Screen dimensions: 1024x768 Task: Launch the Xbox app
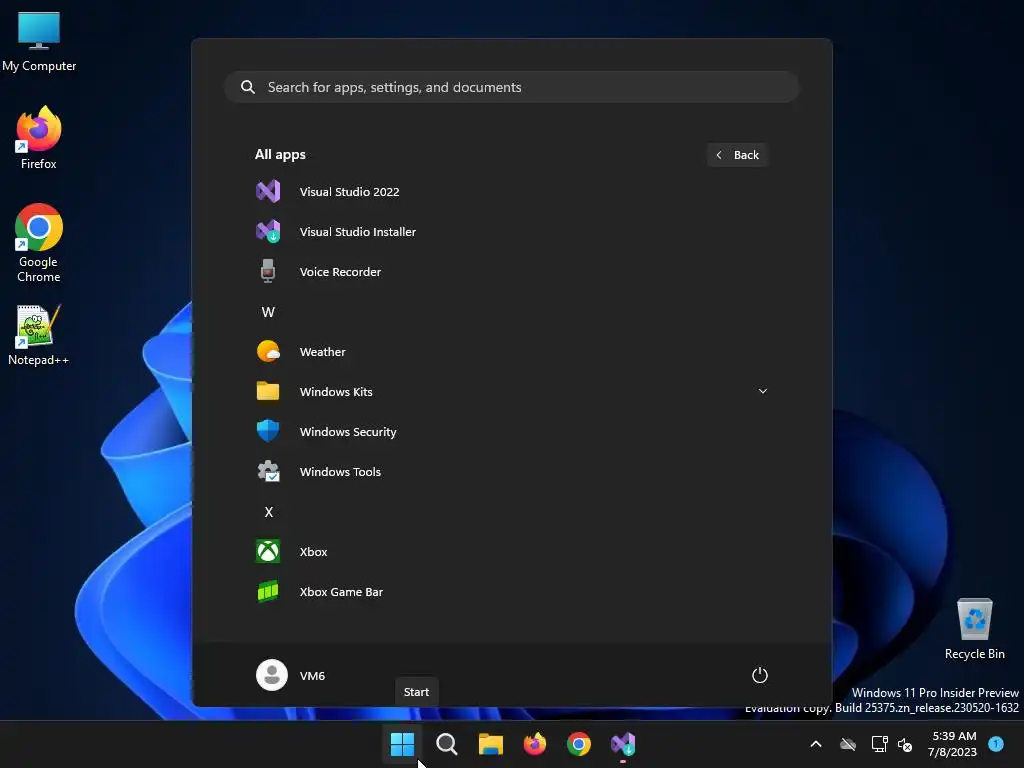click(x=511, y=551)
